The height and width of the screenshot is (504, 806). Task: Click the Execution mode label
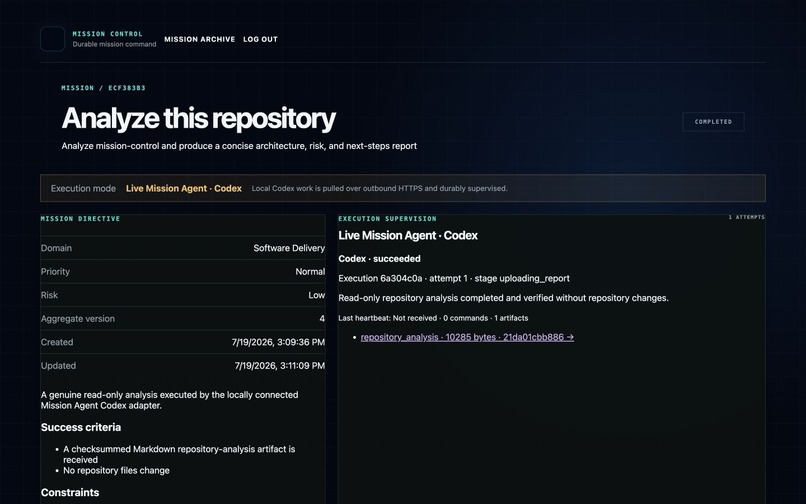pos(83,188)
